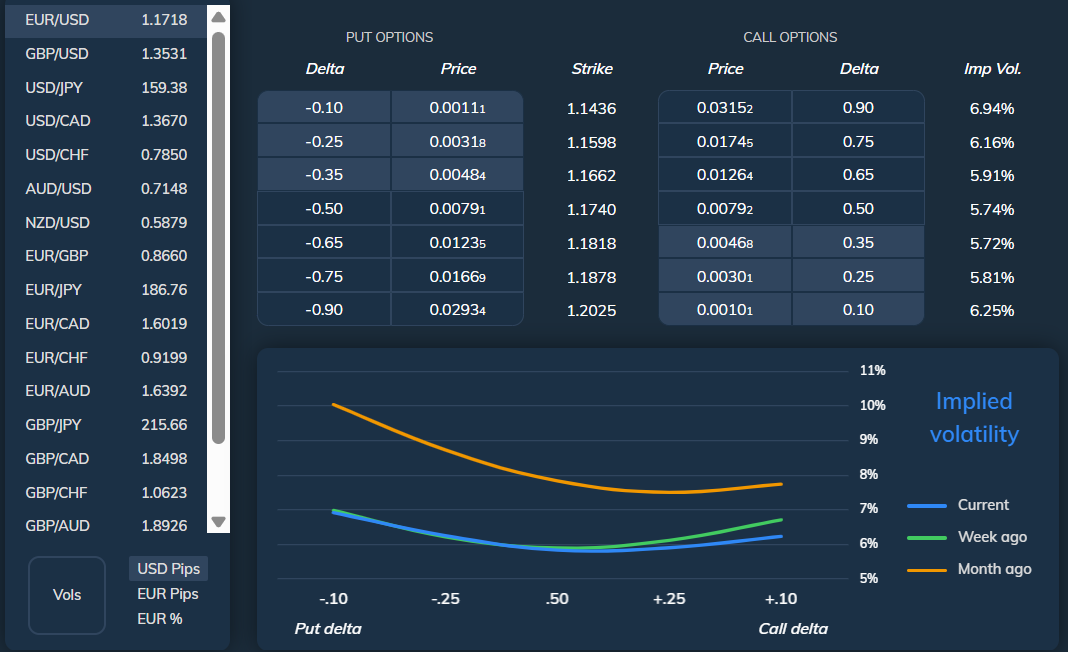The width and height of the screenshot is (1068, 652).
Task: Toggle Week ago green legend line
Action: coord(968,537)
